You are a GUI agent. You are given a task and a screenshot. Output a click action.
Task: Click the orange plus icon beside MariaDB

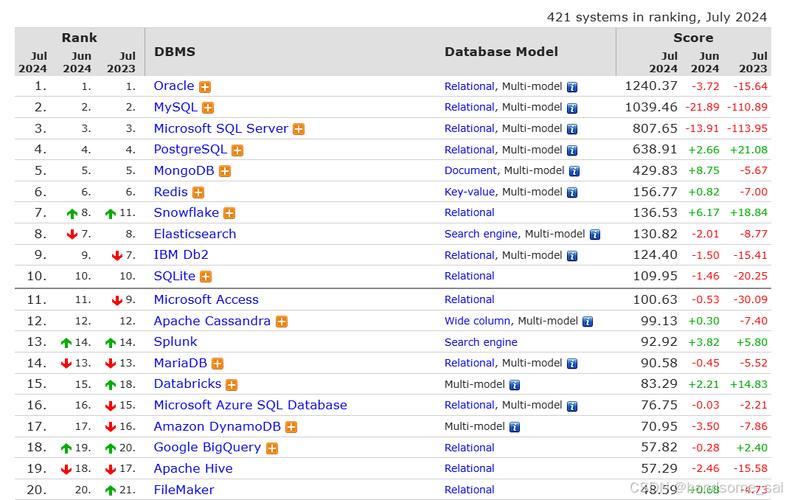[217, 364]
